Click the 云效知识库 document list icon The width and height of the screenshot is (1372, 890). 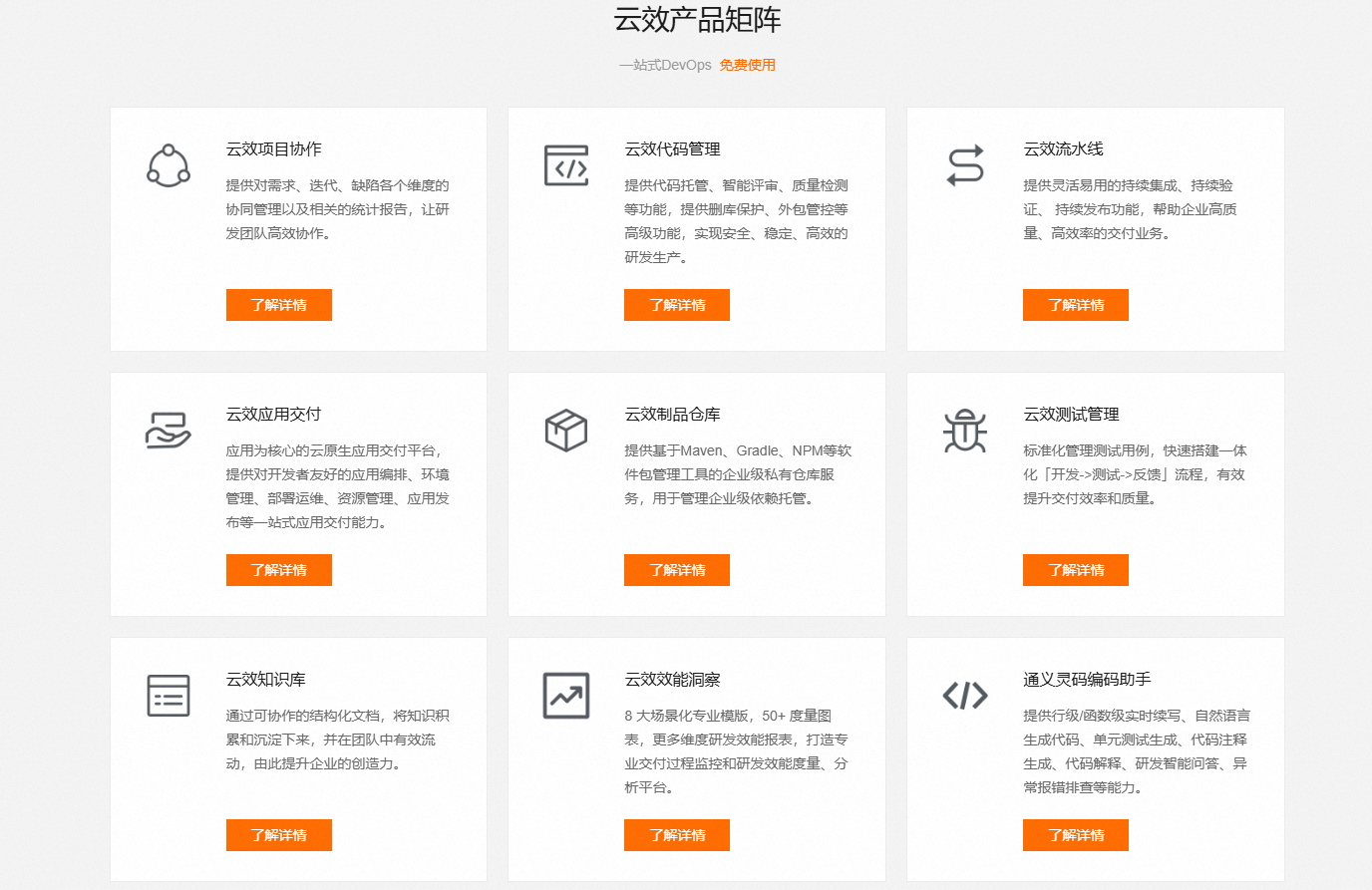tap(169, 696)
